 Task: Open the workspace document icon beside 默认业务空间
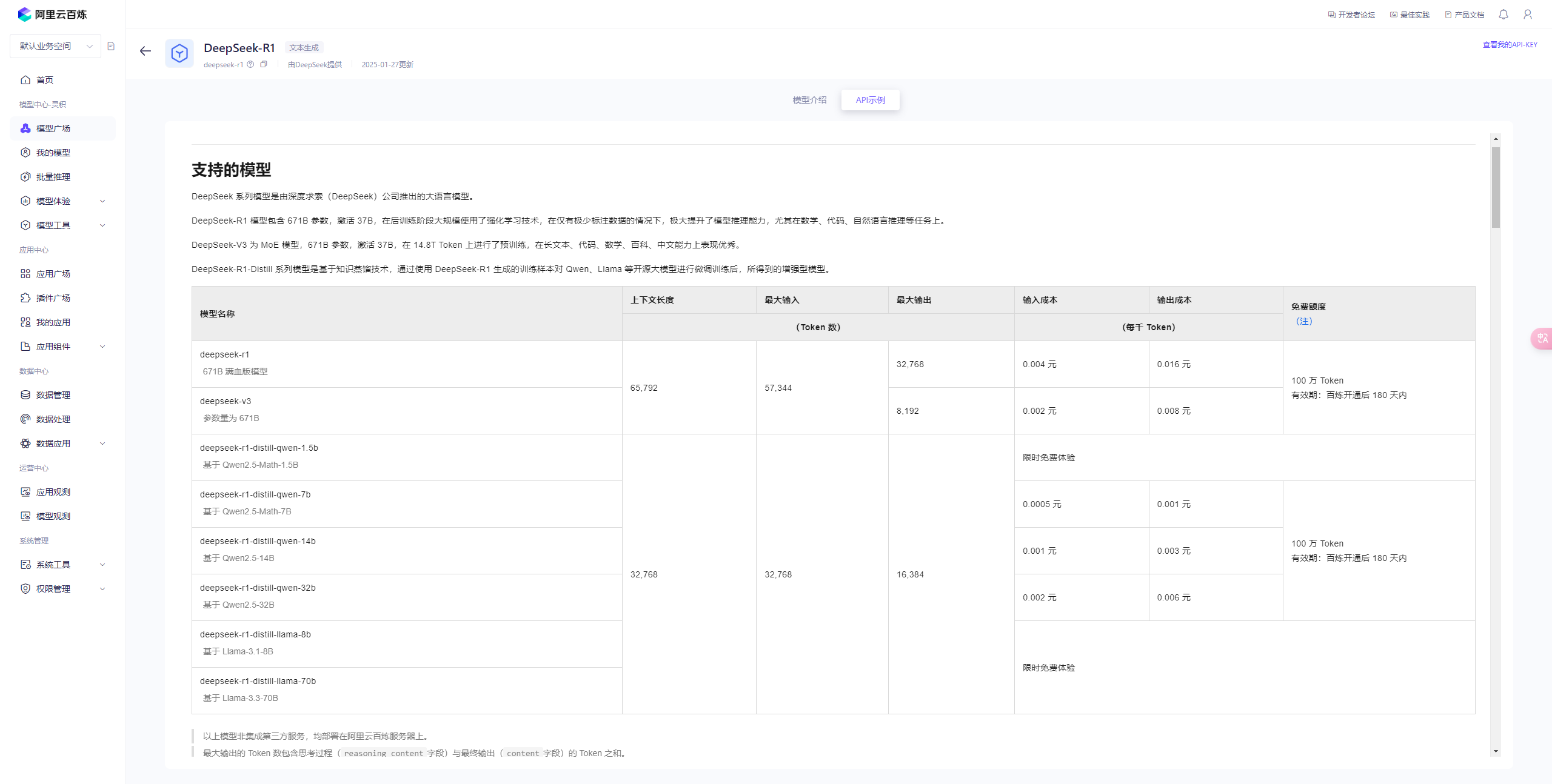coord(111,46)
